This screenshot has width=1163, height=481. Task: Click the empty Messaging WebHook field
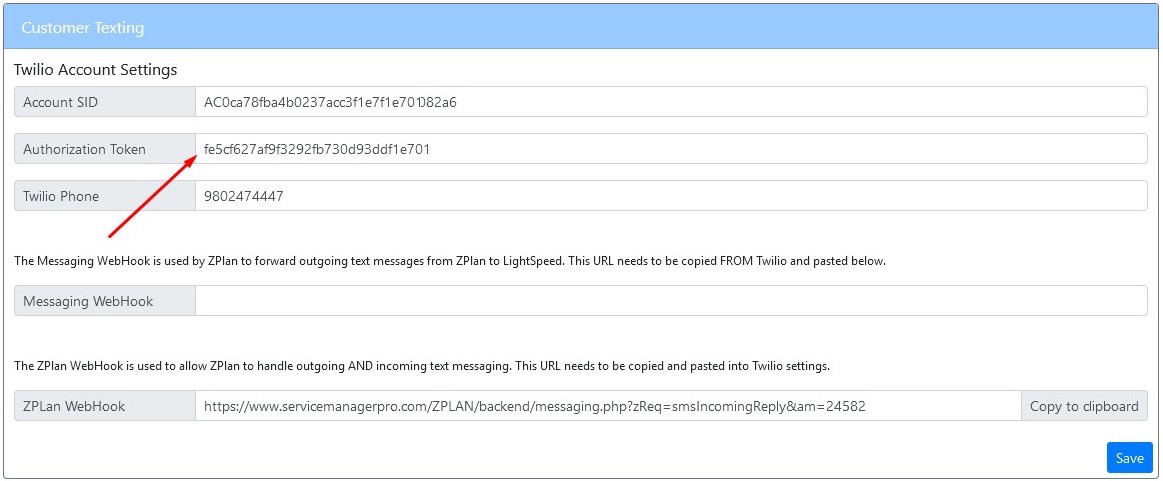pyautogui.click(x=670, y=301)
